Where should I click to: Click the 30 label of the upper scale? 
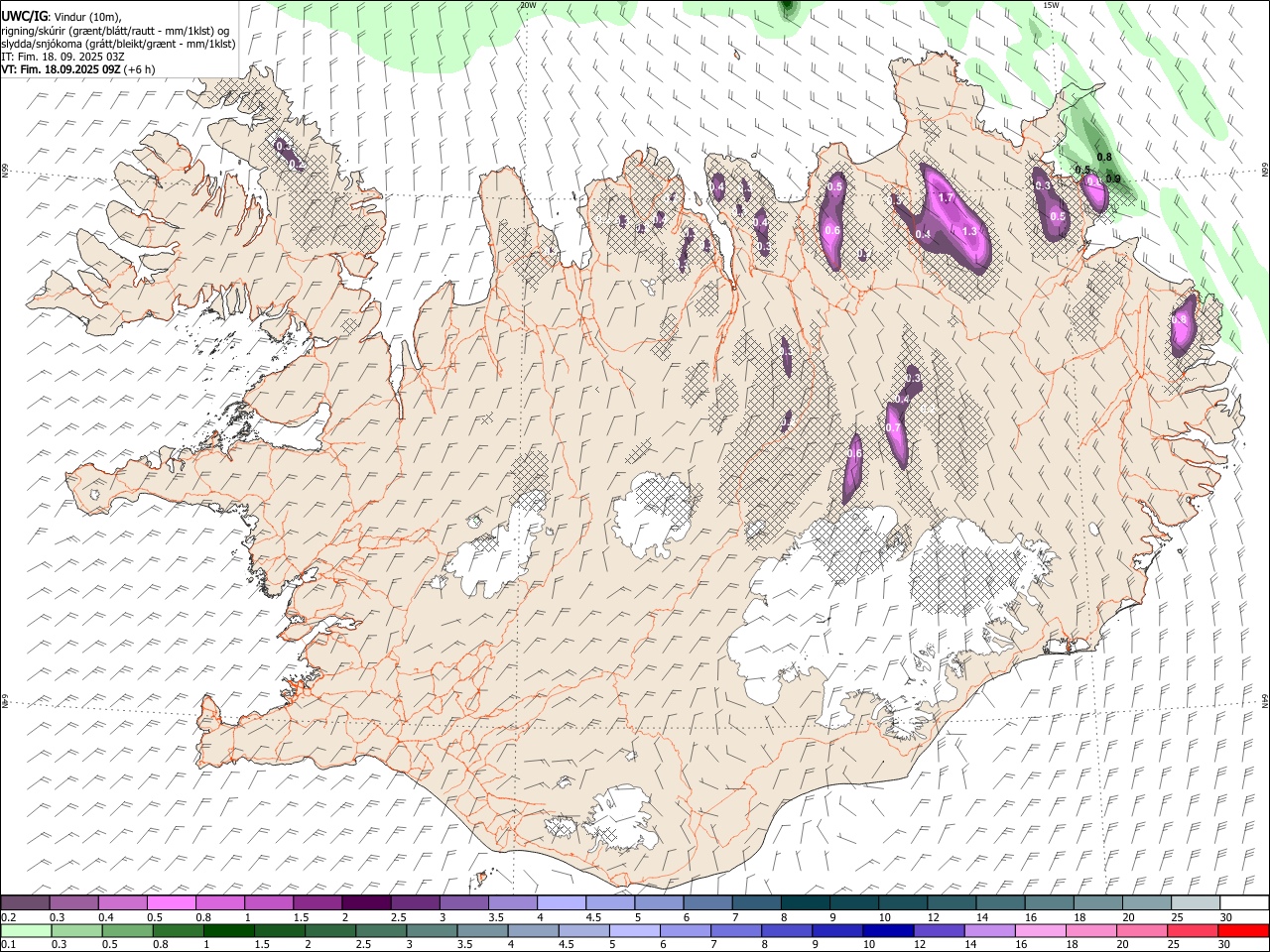pos(1225,917)
